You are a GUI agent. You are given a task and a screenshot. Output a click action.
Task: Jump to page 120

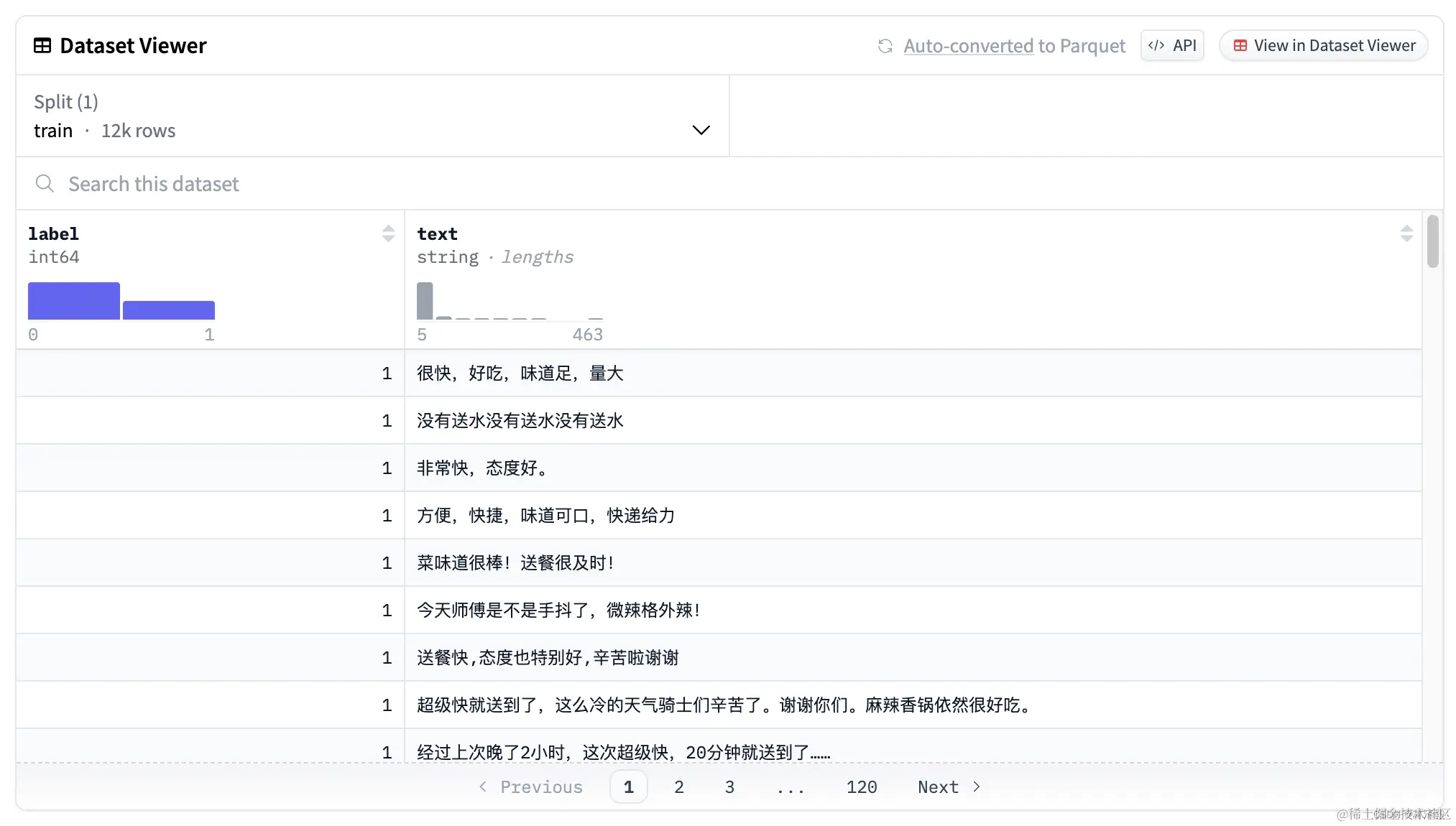coord(861,786)
